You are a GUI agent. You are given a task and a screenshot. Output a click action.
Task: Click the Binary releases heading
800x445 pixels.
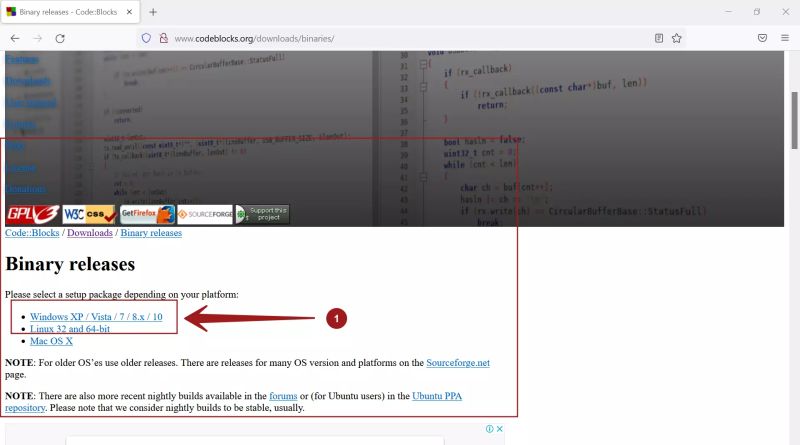click(70, 264)
